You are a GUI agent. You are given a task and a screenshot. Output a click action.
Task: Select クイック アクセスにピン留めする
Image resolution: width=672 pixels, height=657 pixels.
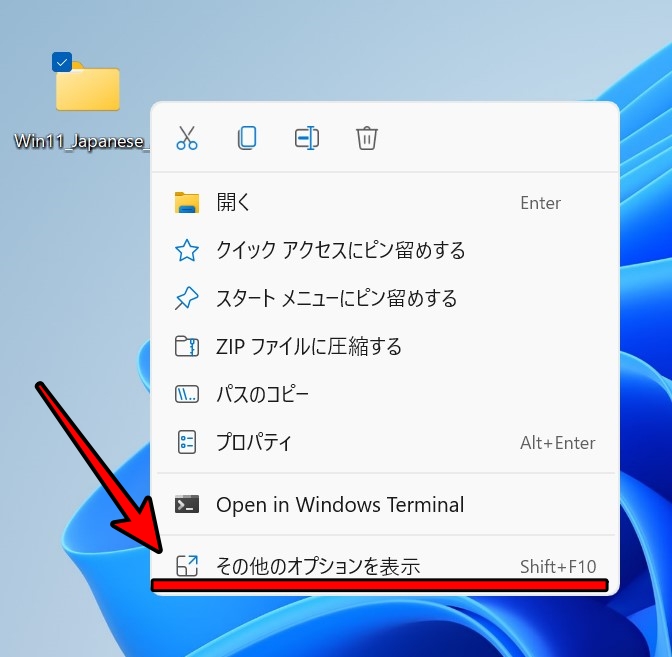(340, 251)
